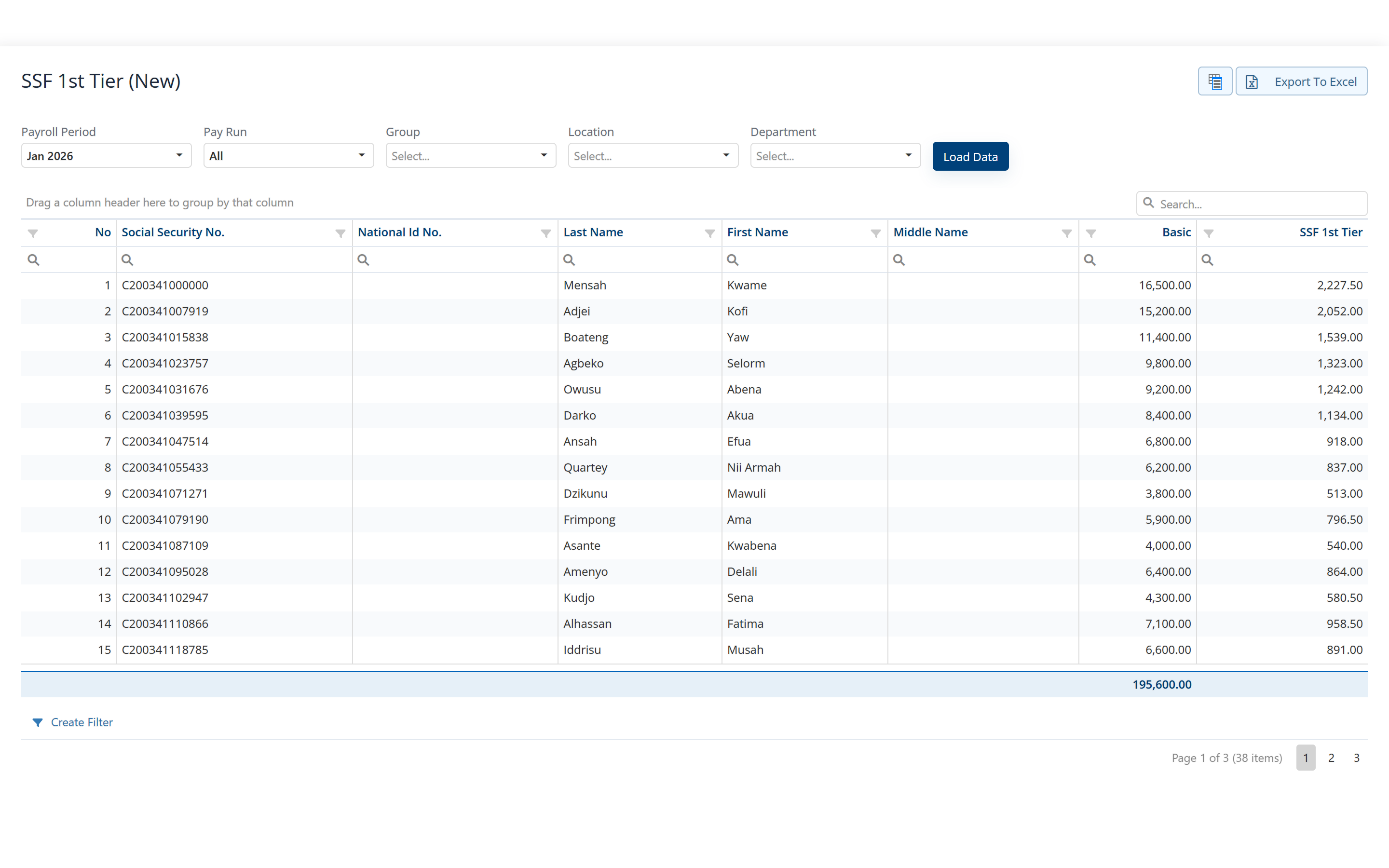The image size is (1389, 868).
Task: Click search icon under Social Security No.
Action: click(x=127, y=260)
